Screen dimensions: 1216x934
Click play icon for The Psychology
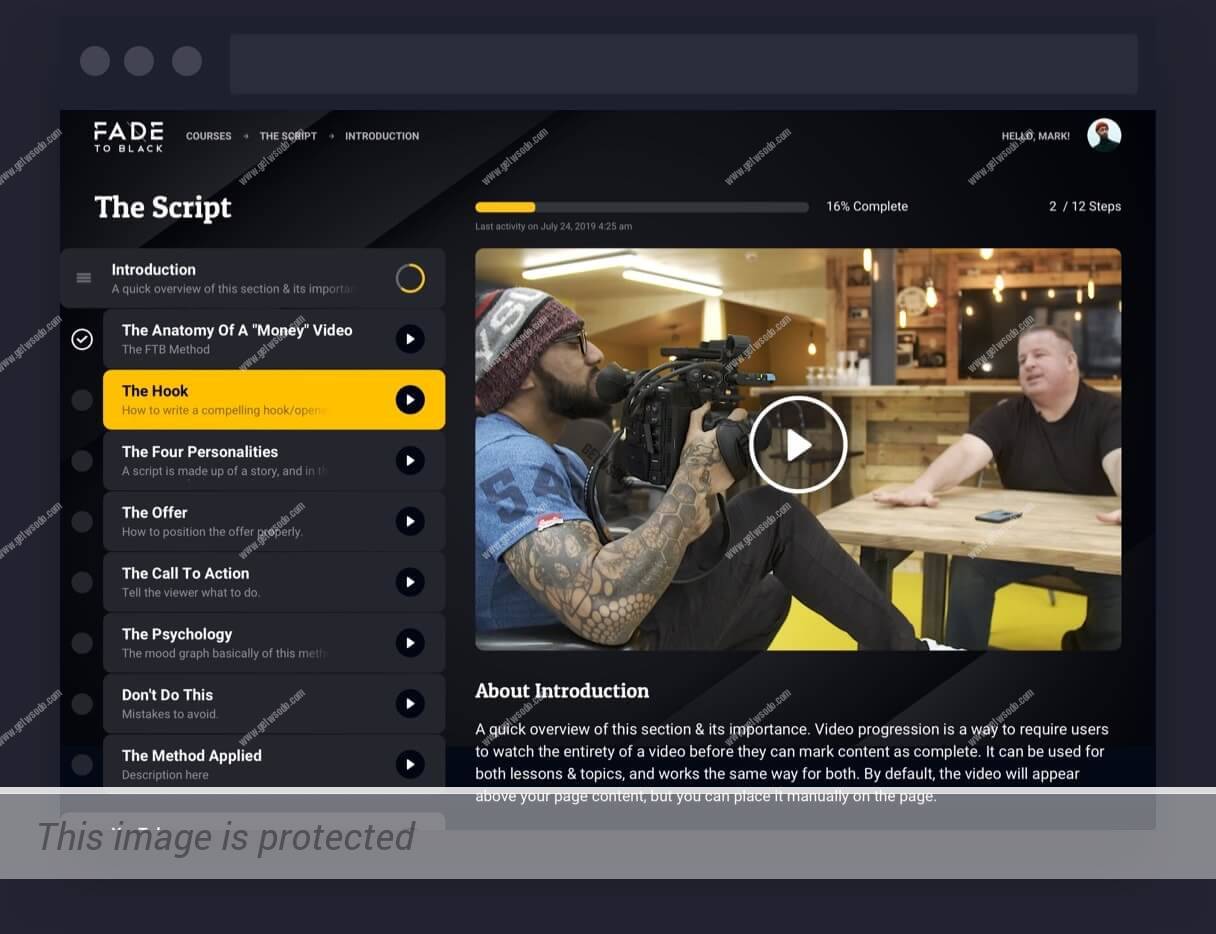pyautogui.click(x=410, y=643)
